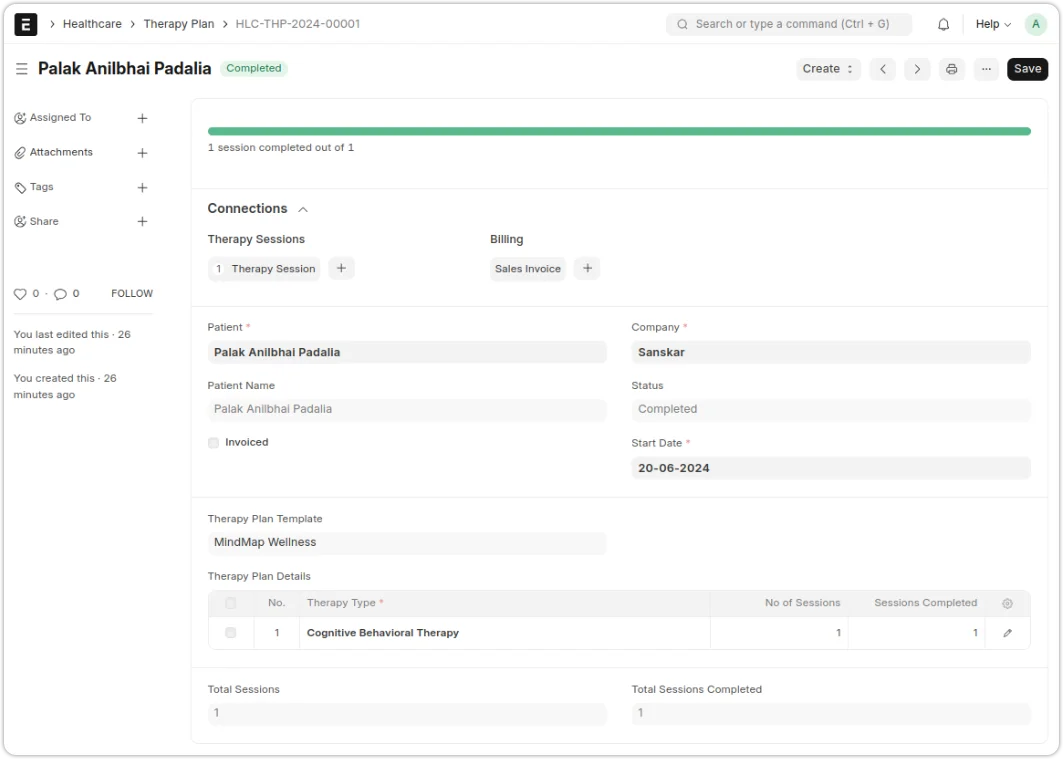This screenshot has width=1063, height=759.
Task: Edit the Cognitive Behavioral Therapy row pencil
Action: tap(1007, 633)
